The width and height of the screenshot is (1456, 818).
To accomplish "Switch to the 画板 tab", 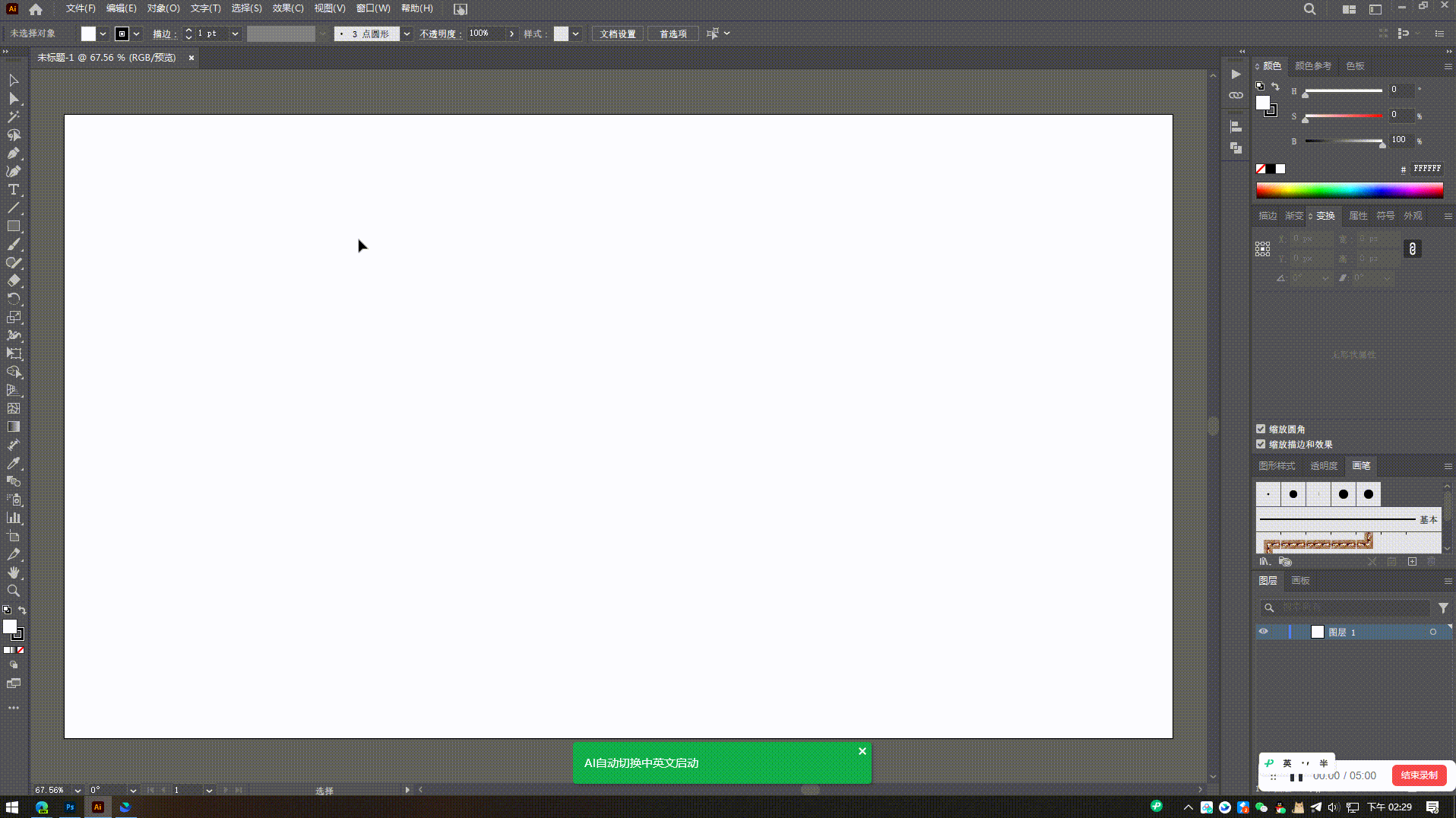I will pos(1300,581).
